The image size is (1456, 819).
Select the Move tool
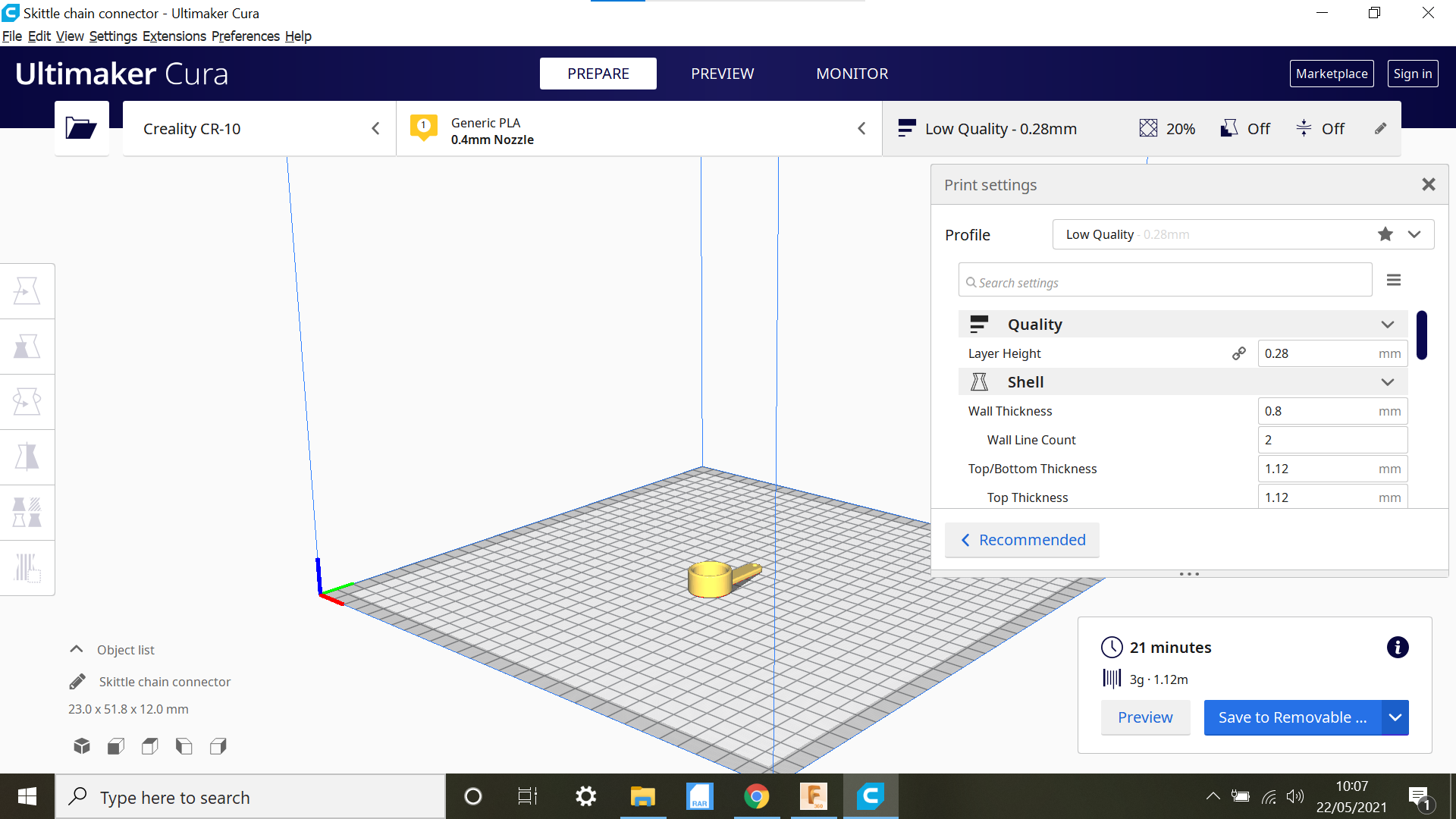(x=27, y=290)
